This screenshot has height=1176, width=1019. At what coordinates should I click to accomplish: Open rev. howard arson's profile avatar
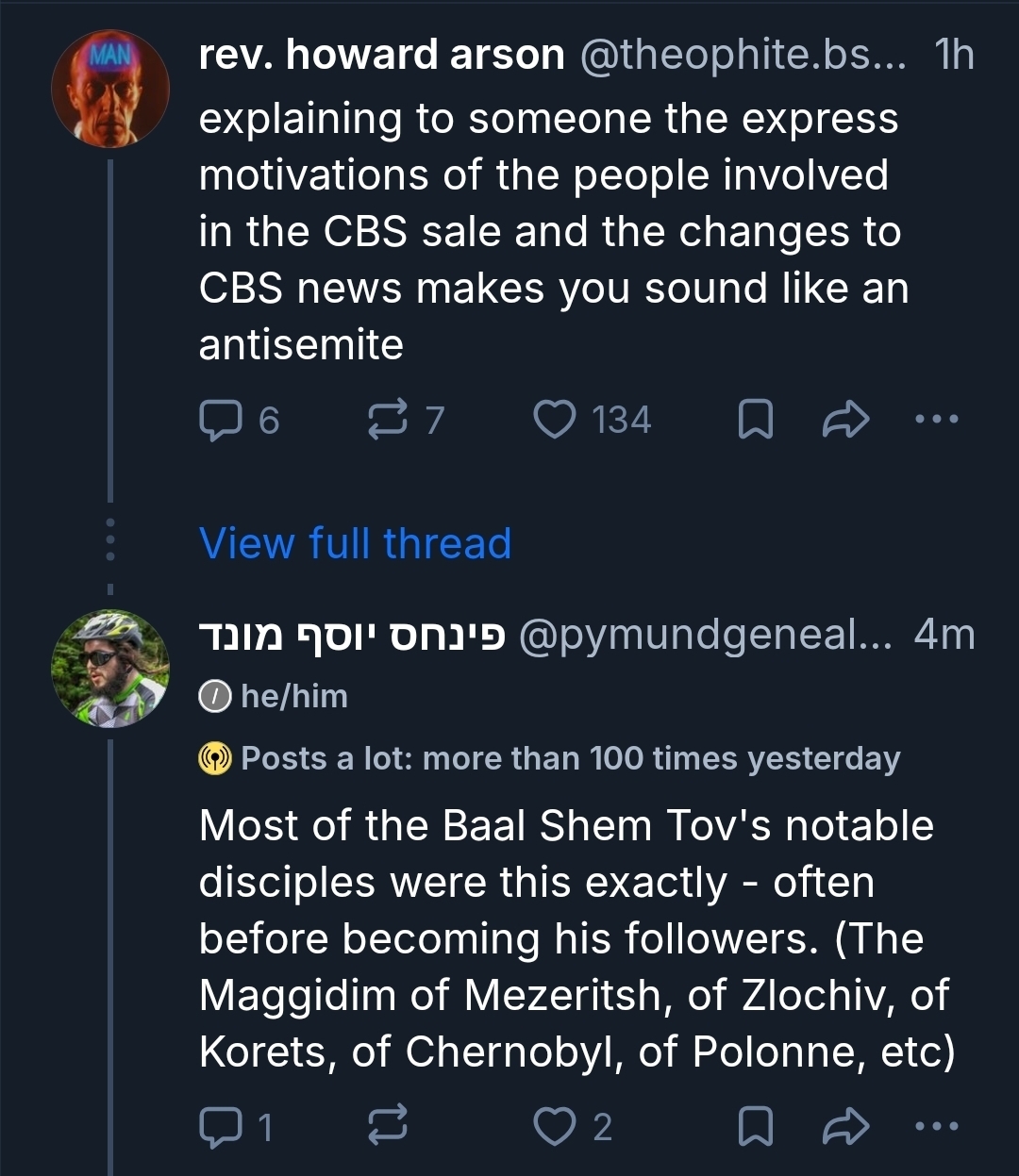(x=110, y=89)
